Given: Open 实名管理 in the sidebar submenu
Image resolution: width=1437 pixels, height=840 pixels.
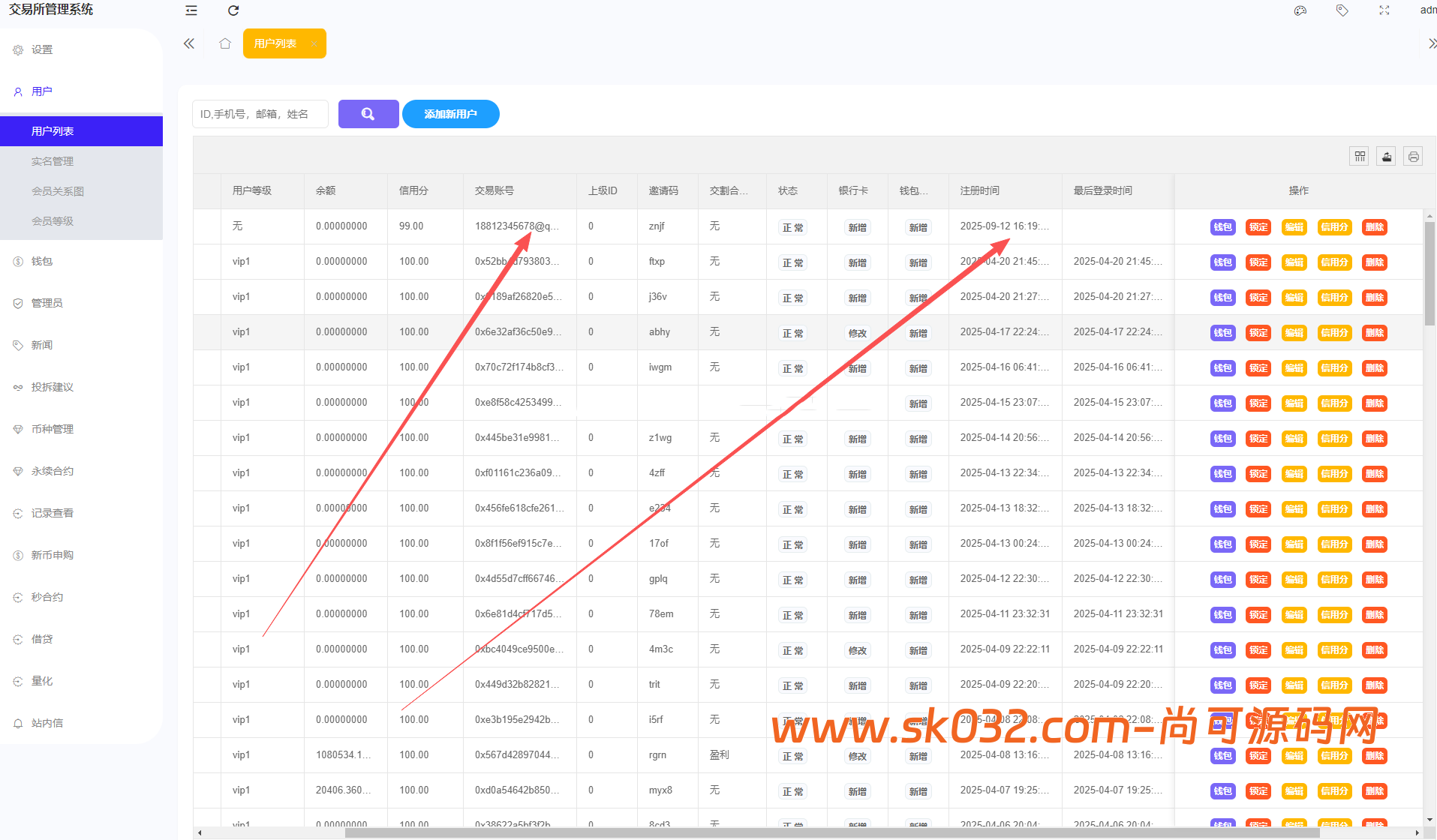Looking at the screenshot, I should point(53,161).
